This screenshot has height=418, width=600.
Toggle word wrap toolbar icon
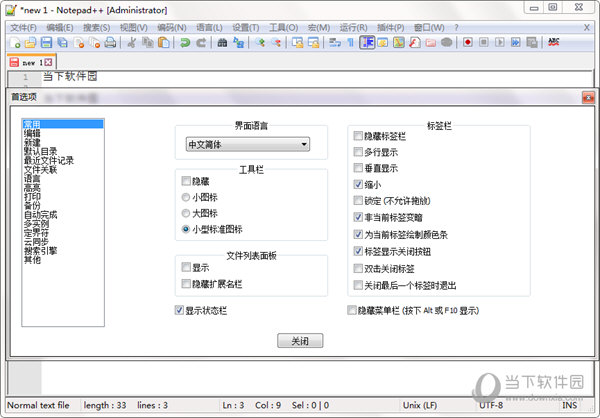(335, 42)
